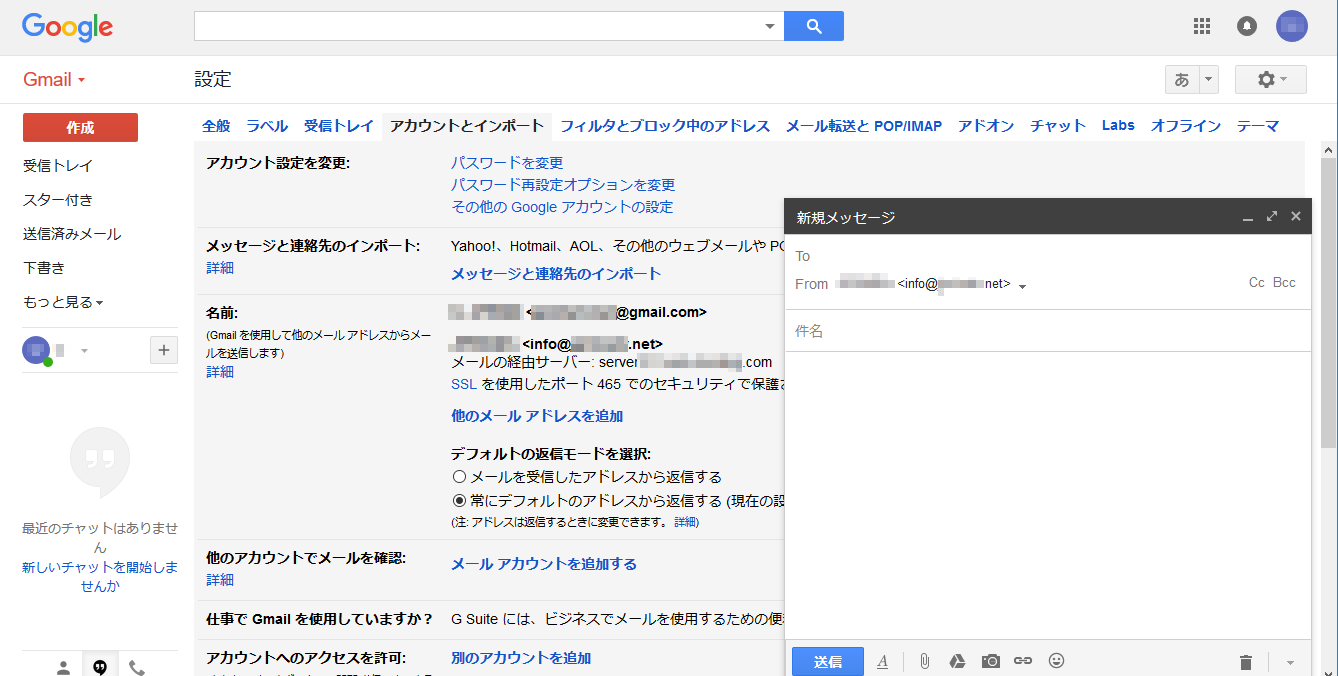The image size is (1338, 676).
Task: Open the Google apps grid icon
Action: [x=1202, y=26]
